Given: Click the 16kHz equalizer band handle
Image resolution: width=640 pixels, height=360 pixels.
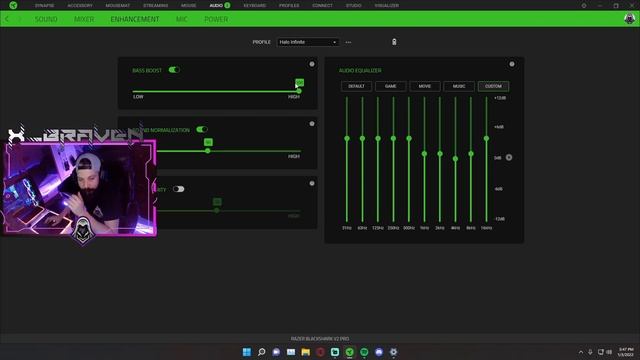Looking at the screenshot, I should point(487,139).
